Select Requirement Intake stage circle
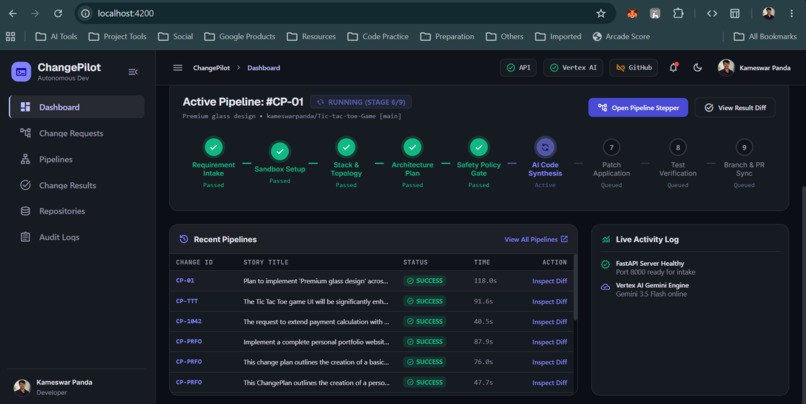Viewport: 806px width, 404px height. 213,147
